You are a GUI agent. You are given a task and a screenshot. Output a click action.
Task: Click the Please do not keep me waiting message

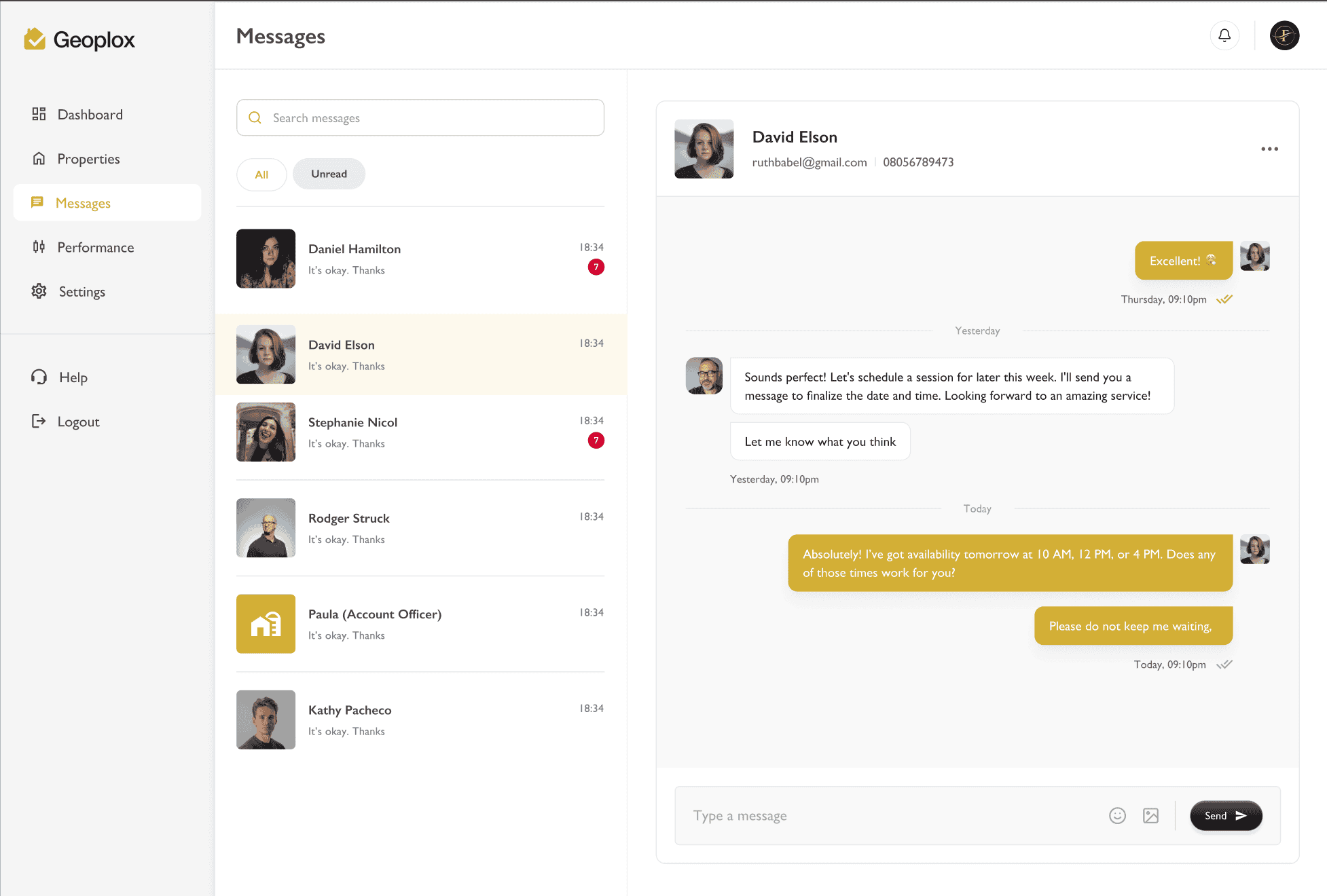tap(1133, 626)
